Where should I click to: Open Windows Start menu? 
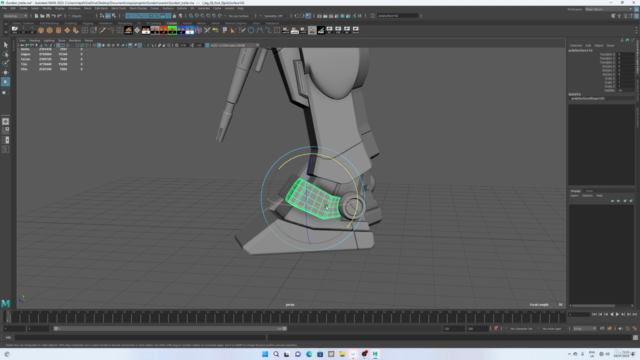click(x=265, y=354)
